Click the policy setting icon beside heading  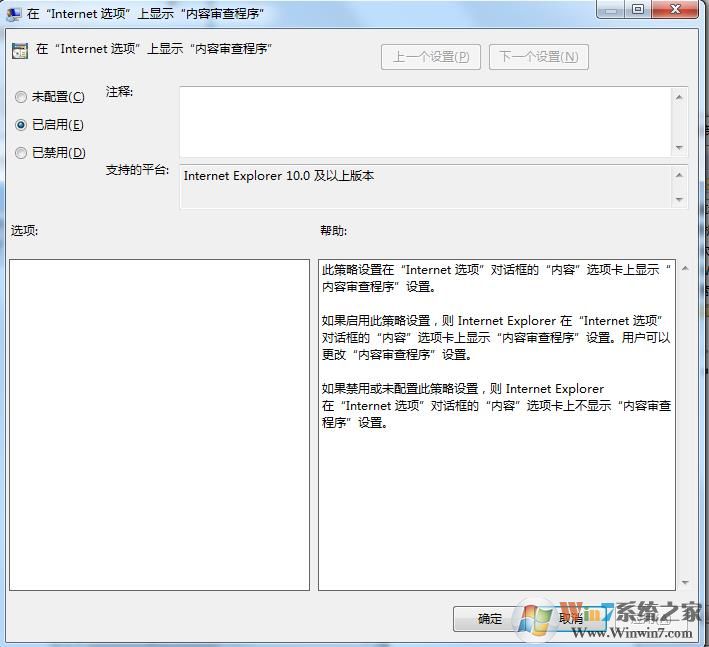[20, 51]
